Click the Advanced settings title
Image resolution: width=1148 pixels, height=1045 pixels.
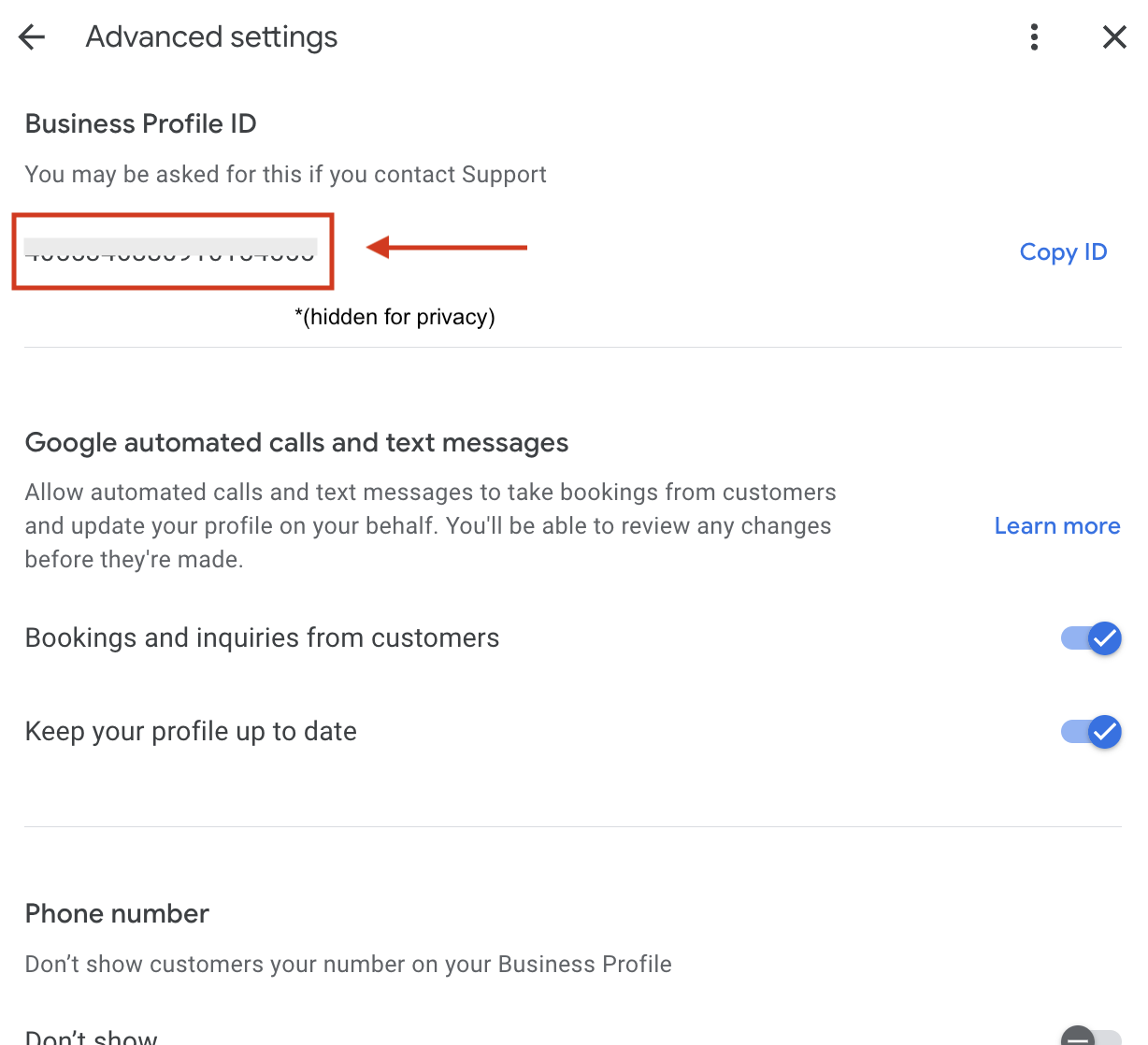[211, 37]
